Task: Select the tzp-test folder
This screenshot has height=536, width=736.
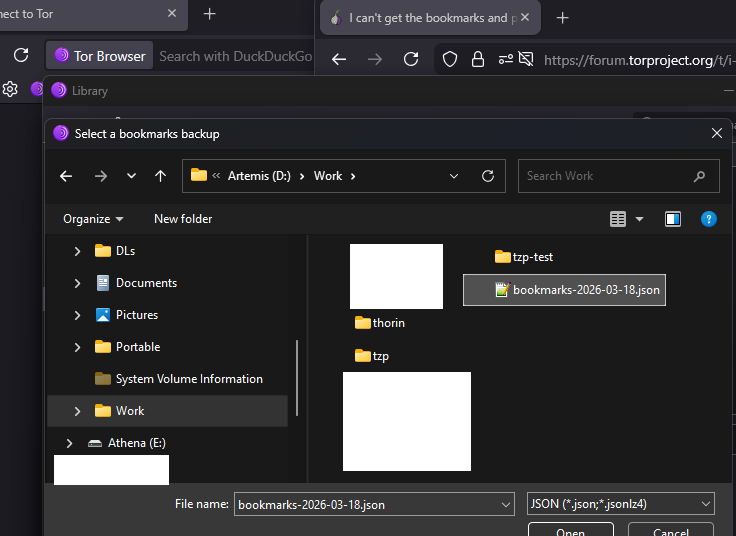Action: [524, 257]
